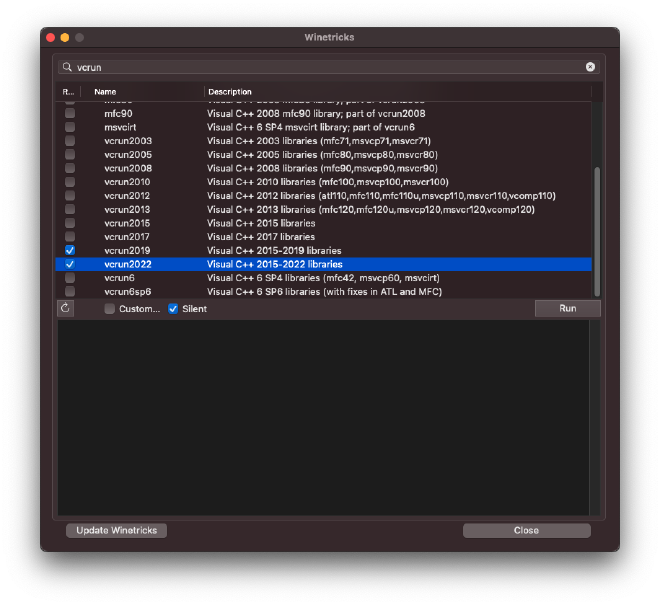660x605 pixels.
Task: Click the Visual C++ 2005 libraries description
Action: point(322,155)
